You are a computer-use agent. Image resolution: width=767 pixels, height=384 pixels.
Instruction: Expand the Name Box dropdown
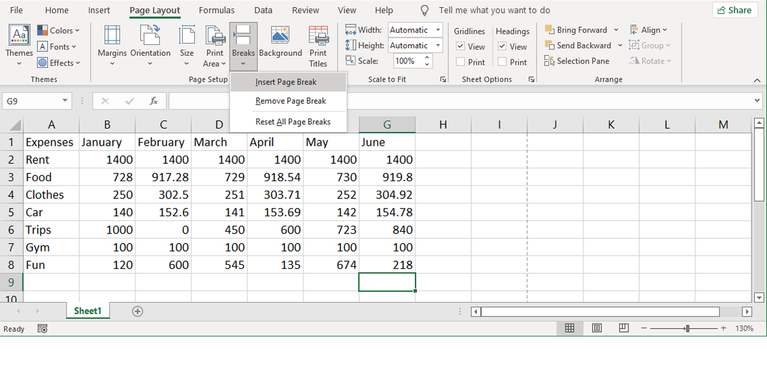pyautogui.click(x=65, y=101)
